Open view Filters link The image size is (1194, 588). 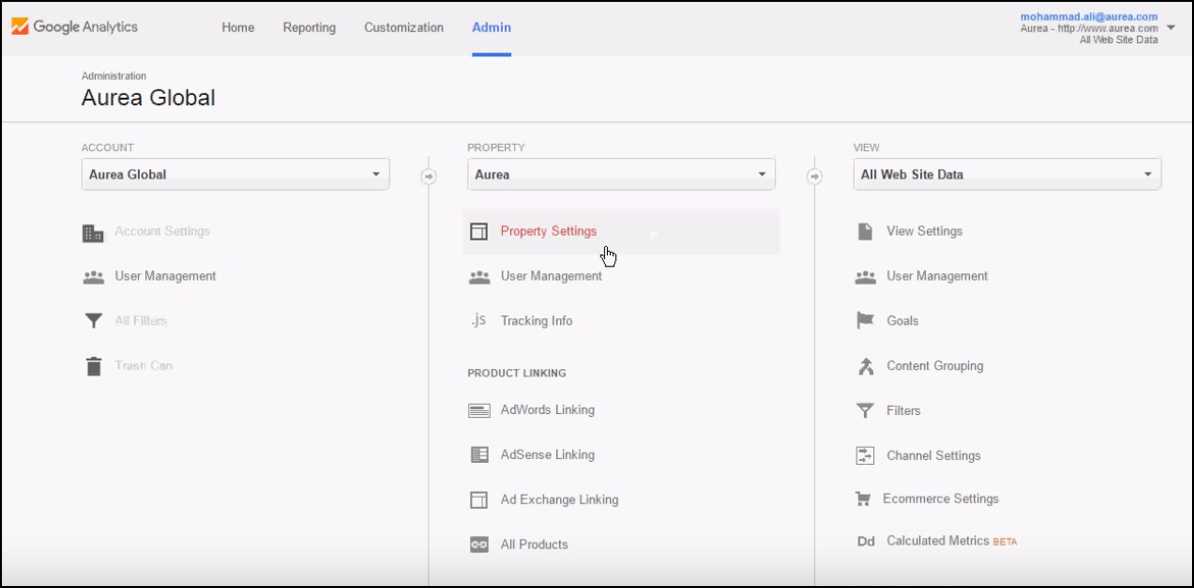tap(904, 411)
